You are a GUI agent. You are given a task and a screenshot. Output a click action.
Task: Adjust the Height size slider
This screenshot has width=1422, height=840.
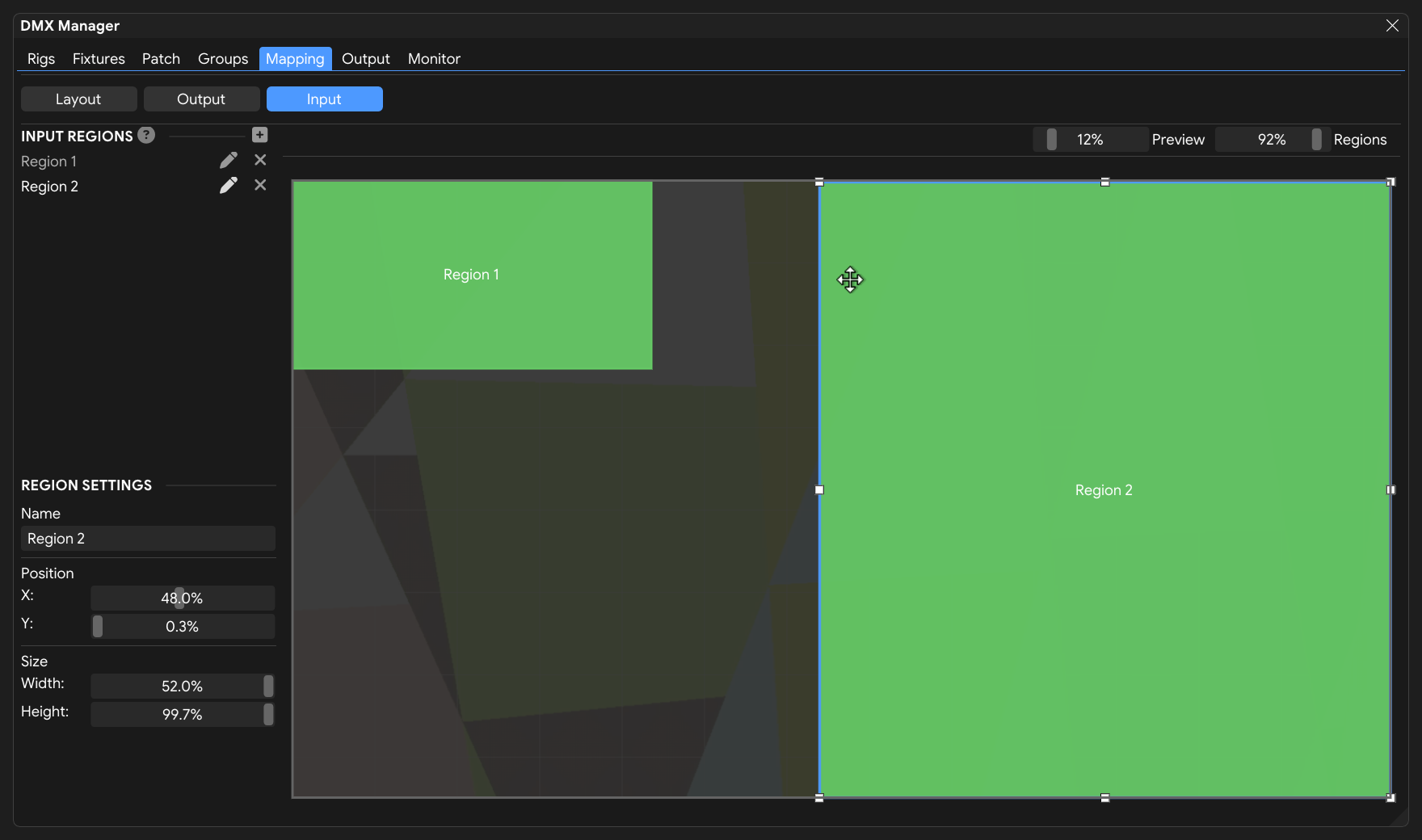[183, 715]
